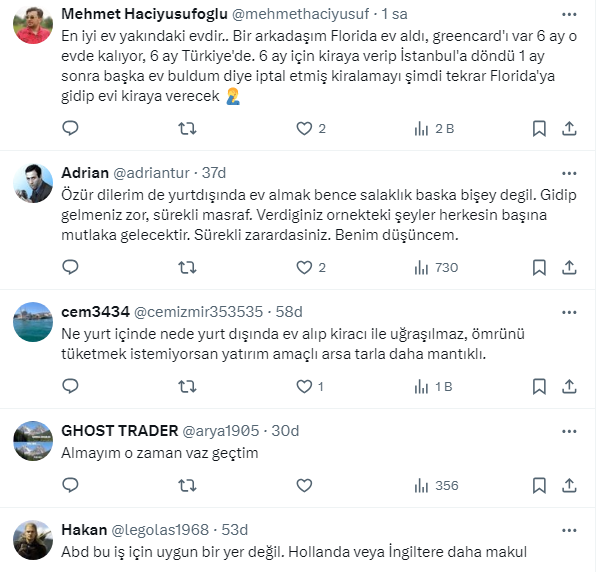Image resolution: width=607 pixels, height=572 pixels.
Task: Retweet GHOST TRADER's post
Action: click(187, 485)
